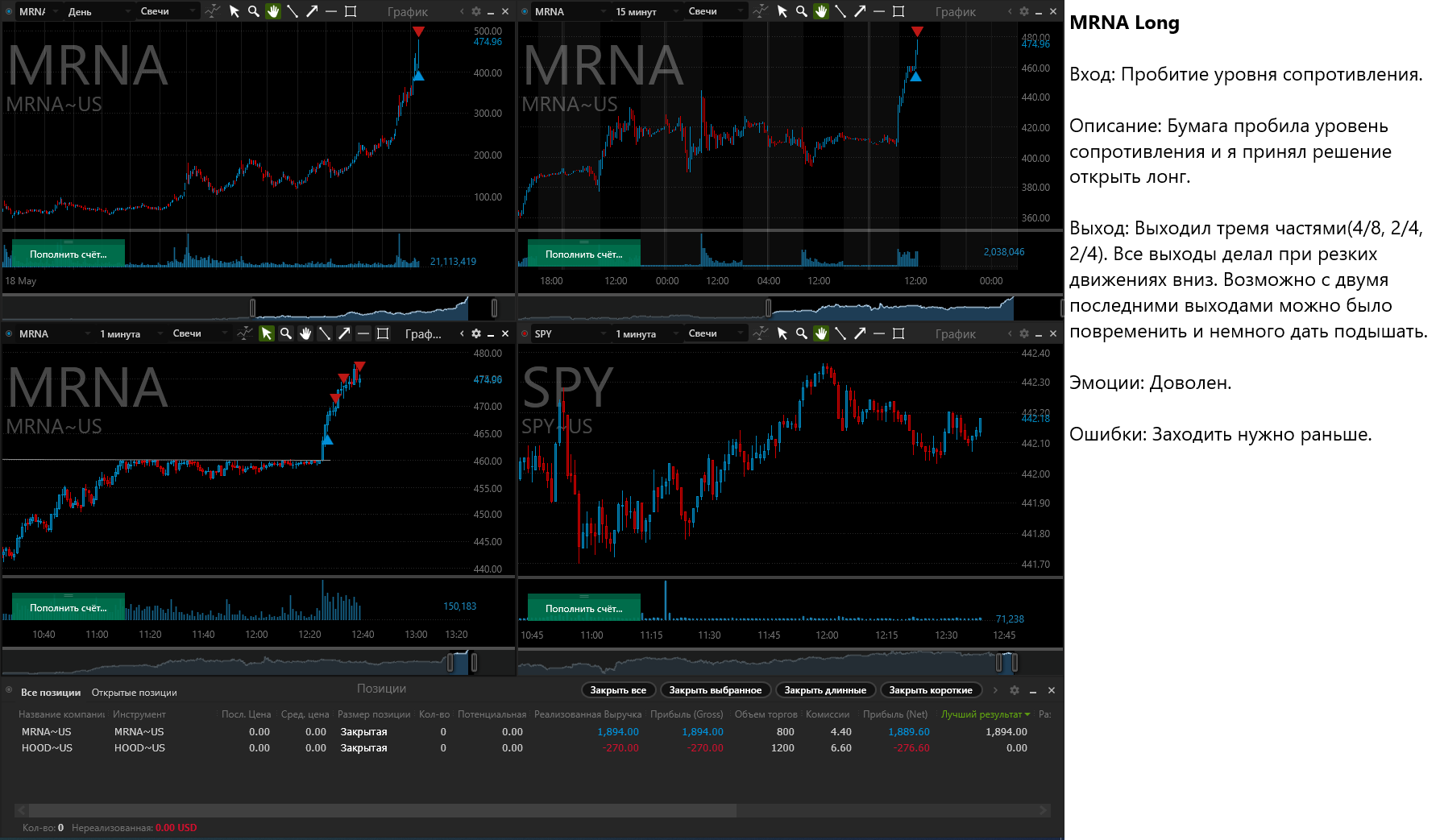Screen dimensions: 1440x840
Task: Pick line drawing tool in MRNA daily chart
Action: 292,11
